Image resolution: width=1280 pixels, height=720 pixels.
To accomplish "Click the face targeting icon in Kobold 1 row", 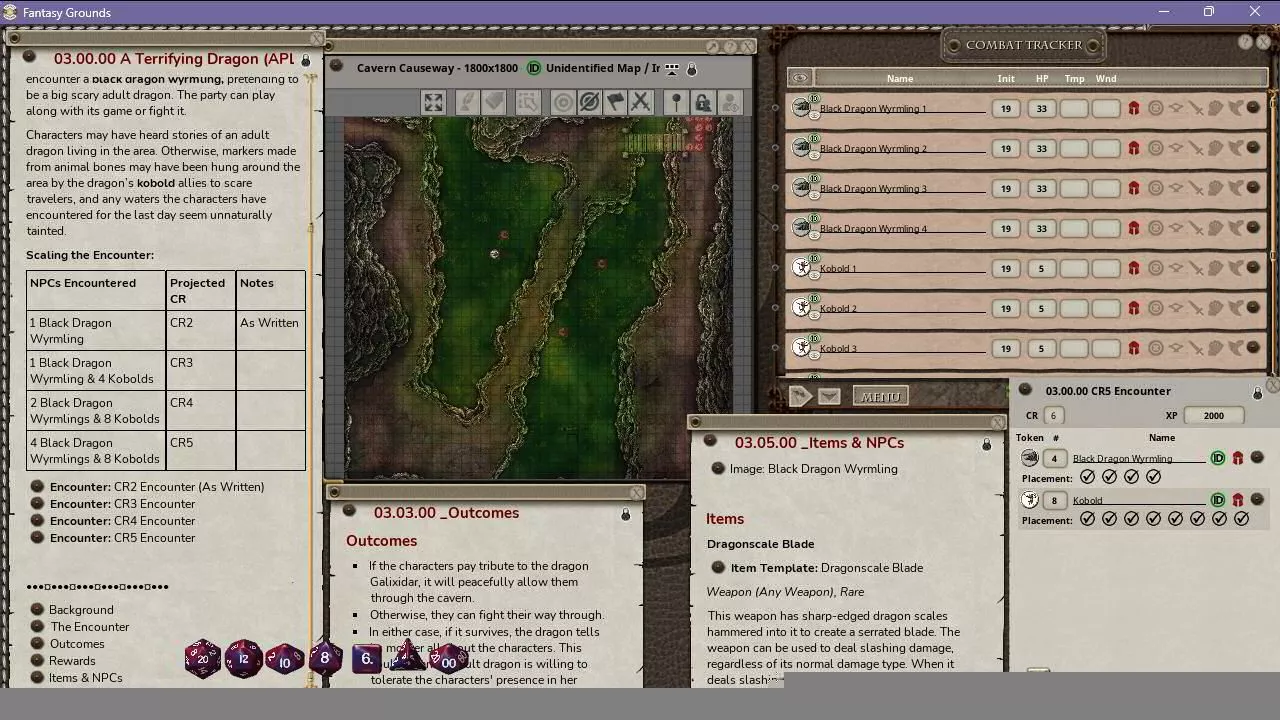I will (x=1155, y=268).
